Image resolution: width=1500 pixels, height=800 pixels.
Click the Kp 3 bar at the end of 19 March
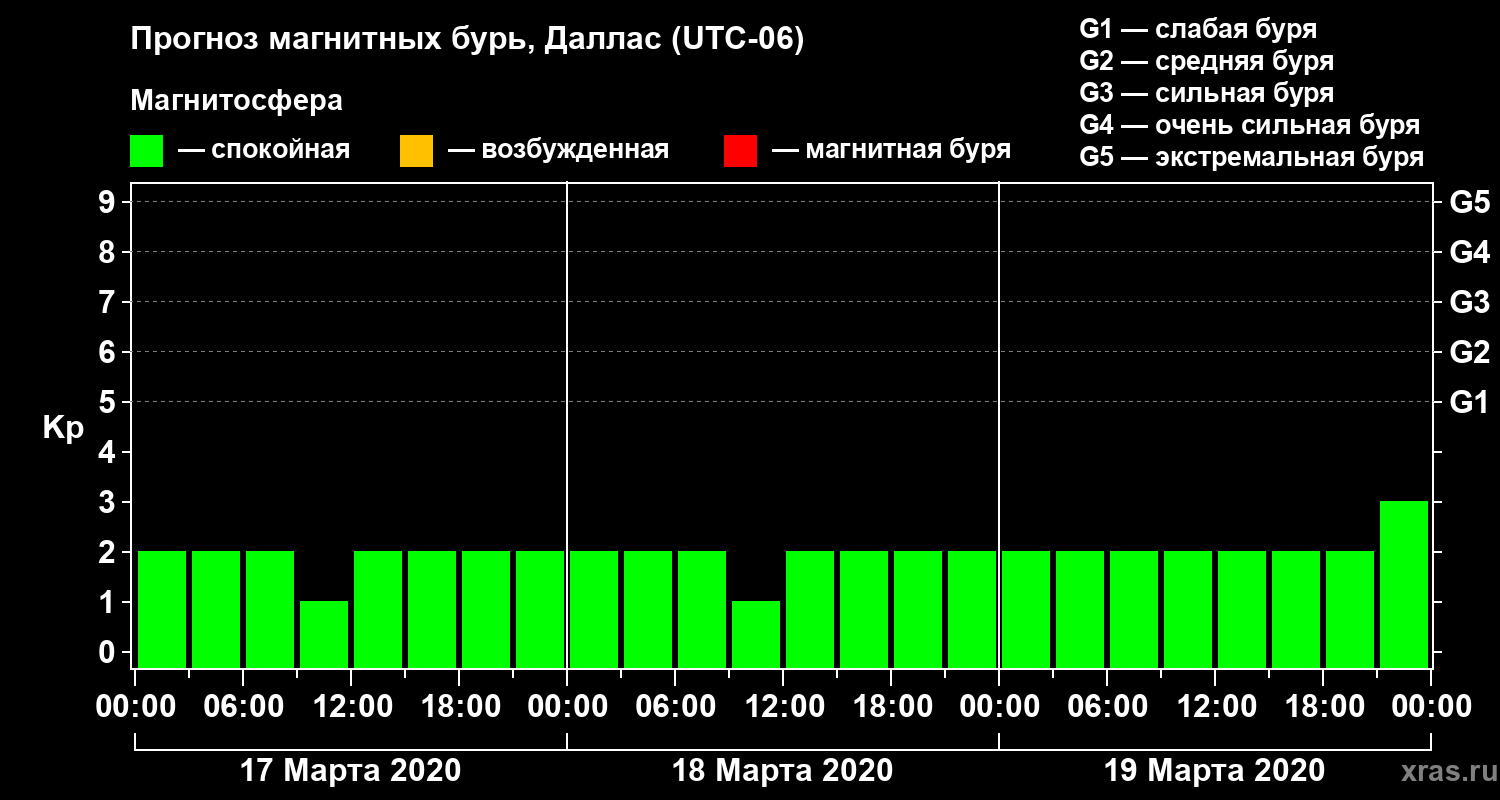[1404, 584]
